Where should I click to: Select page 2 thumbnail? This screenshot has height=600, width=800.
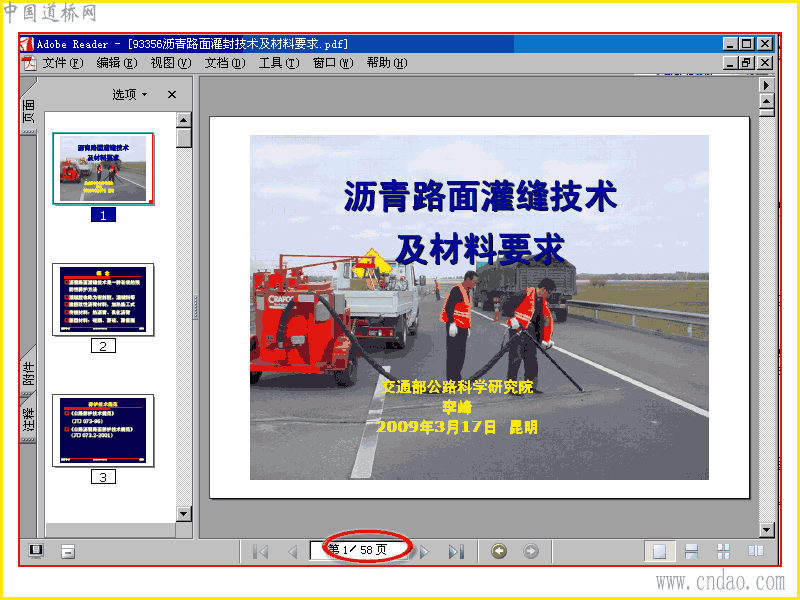click(103, 299)
